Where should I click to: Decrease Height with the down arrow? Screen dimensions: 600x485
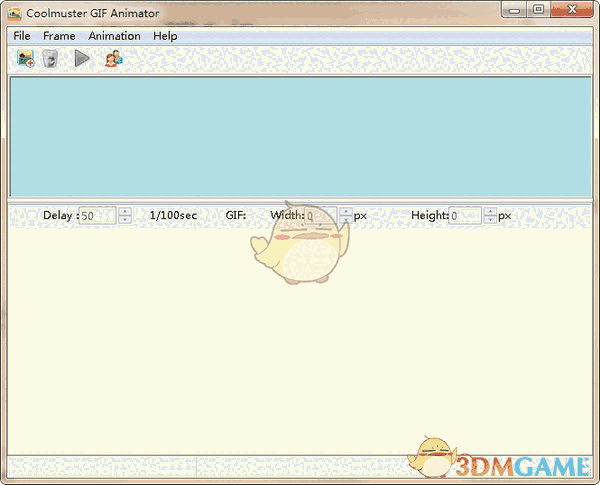(x=490, y=220)
